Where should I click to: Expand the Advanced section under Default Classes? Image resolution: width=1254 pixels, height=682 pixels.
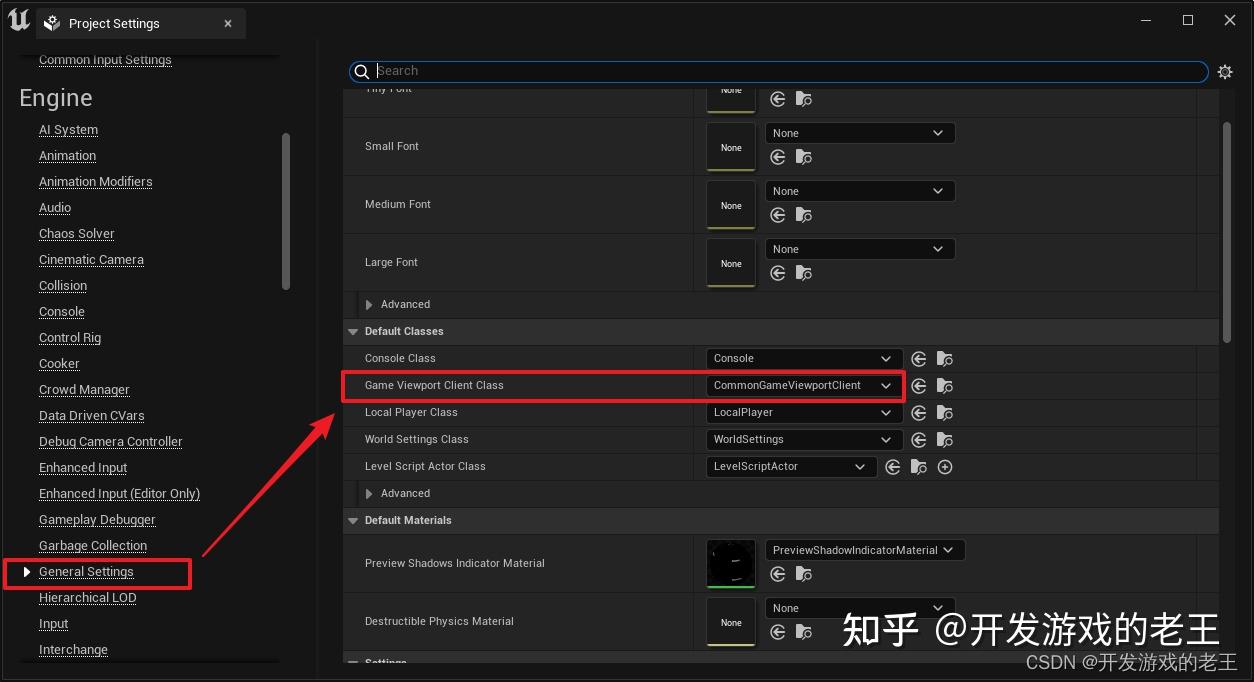click(369, 493)
